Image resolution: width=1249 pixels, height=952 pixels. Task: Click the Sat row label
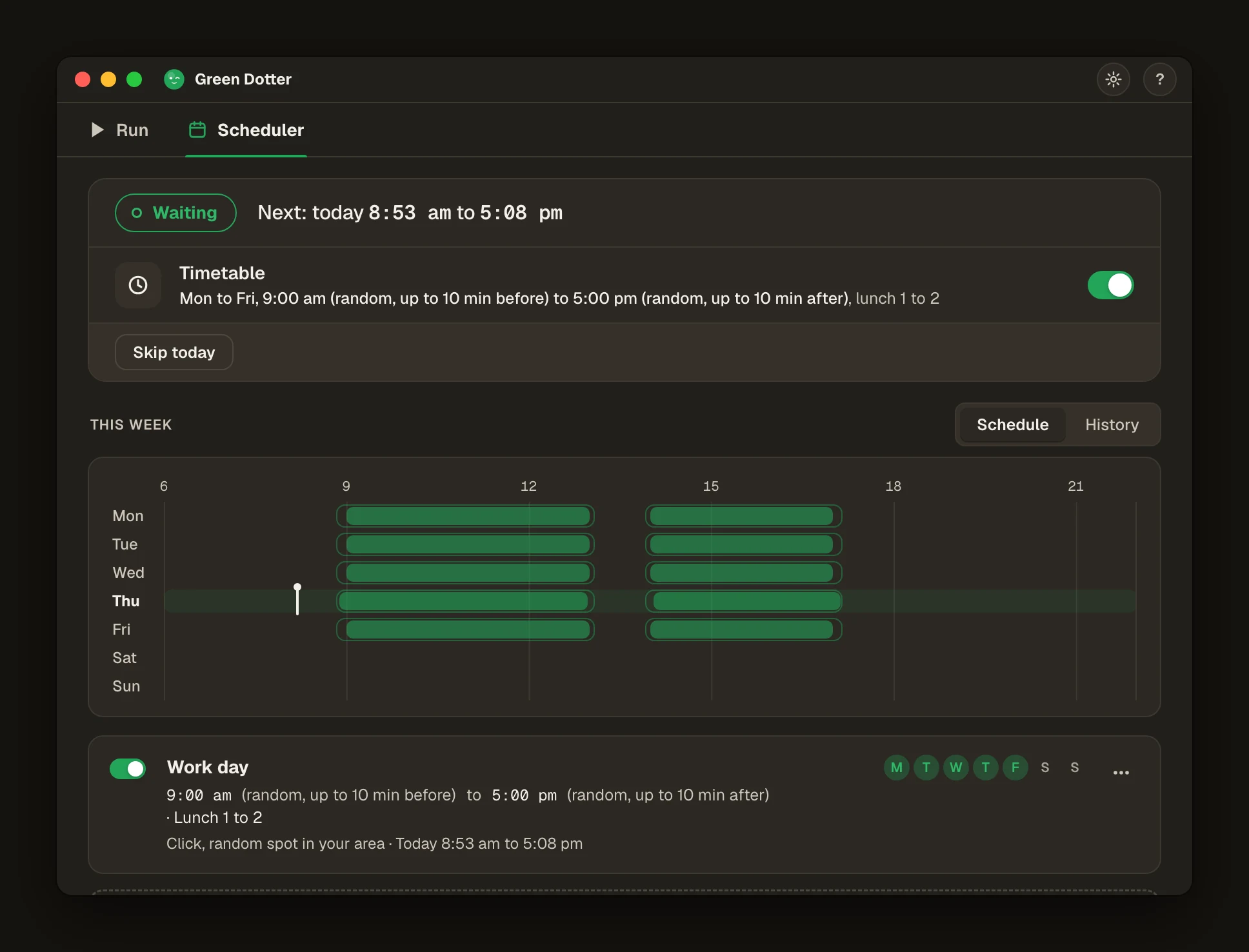pos(125,658)
